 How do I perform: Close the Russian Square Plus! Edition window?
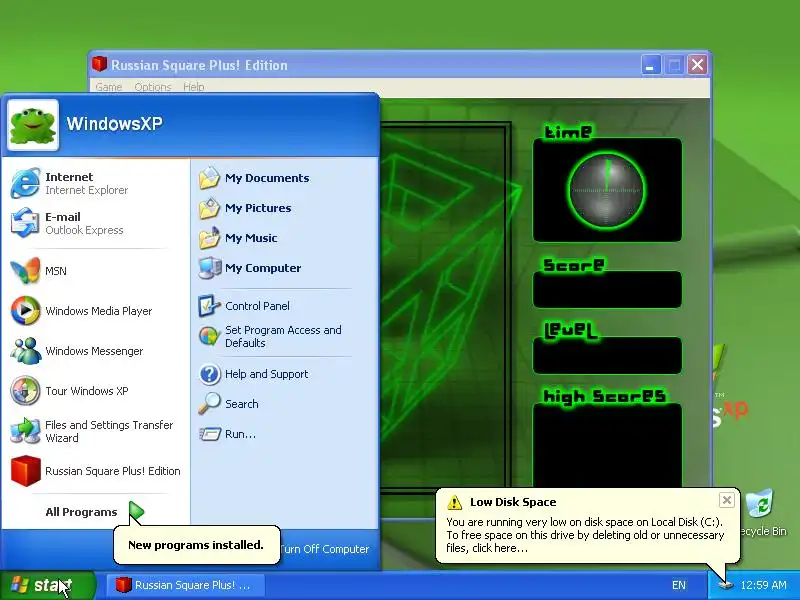click(697, 65)
